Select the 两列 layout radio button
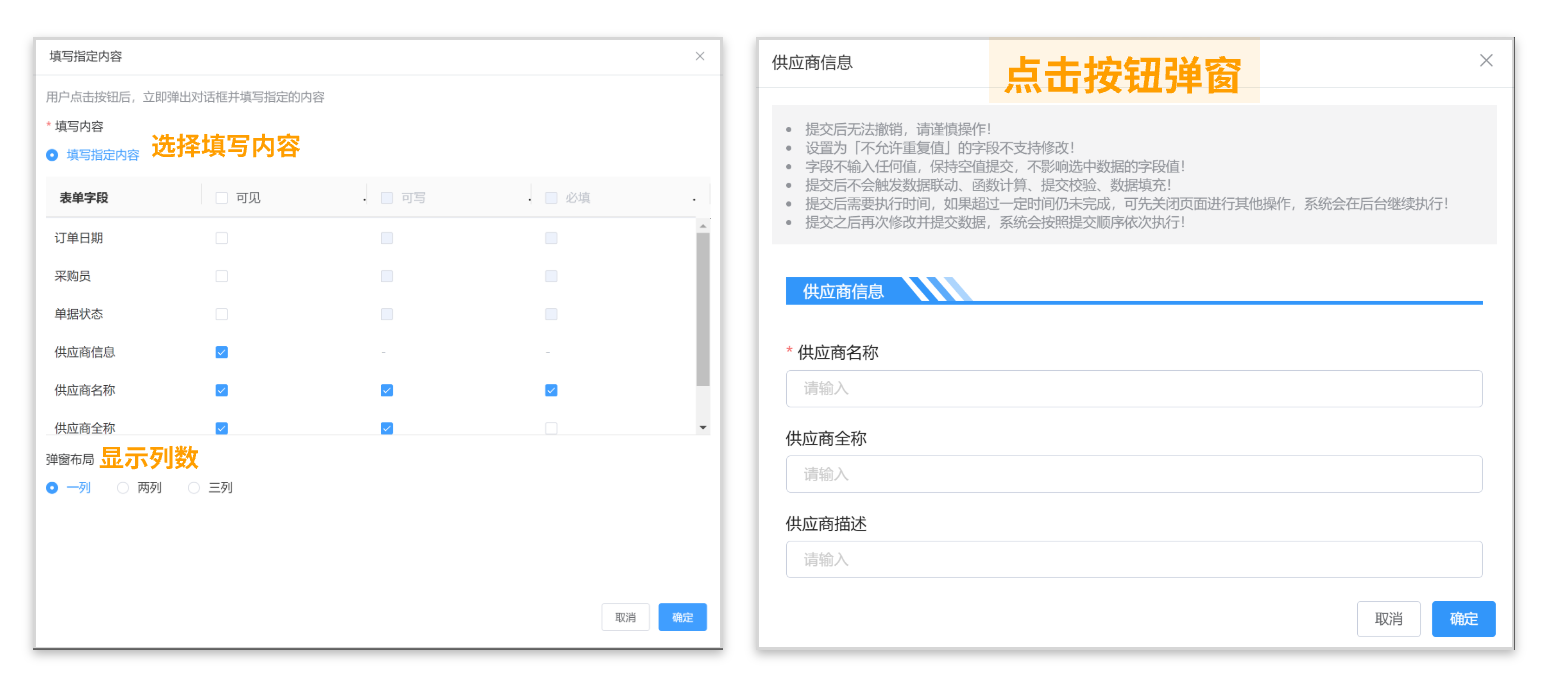 click(x=123, y=487)
